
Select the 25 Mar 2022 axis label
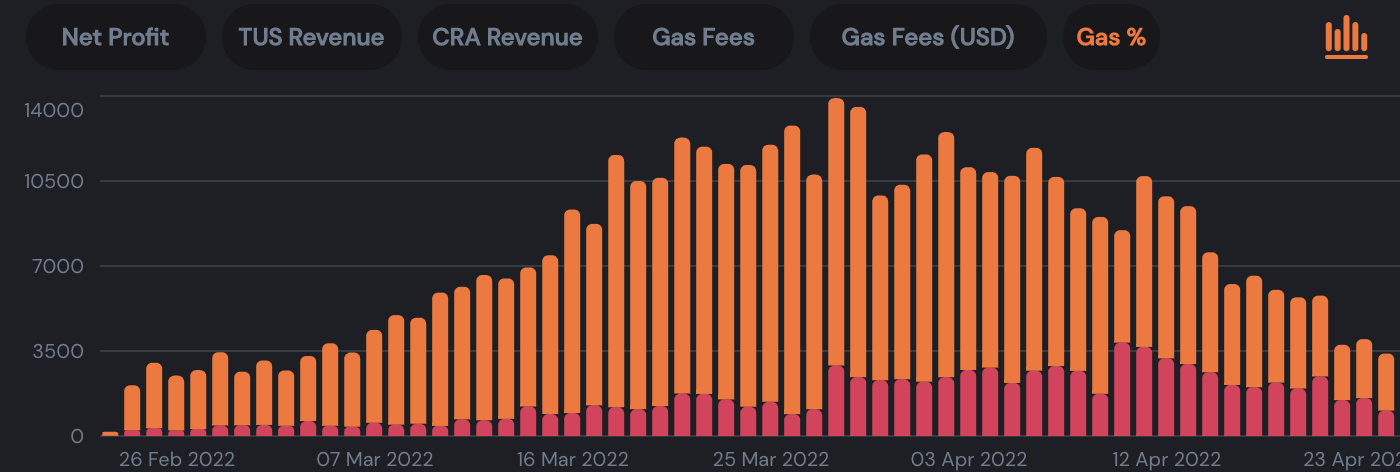pos(770,459)
